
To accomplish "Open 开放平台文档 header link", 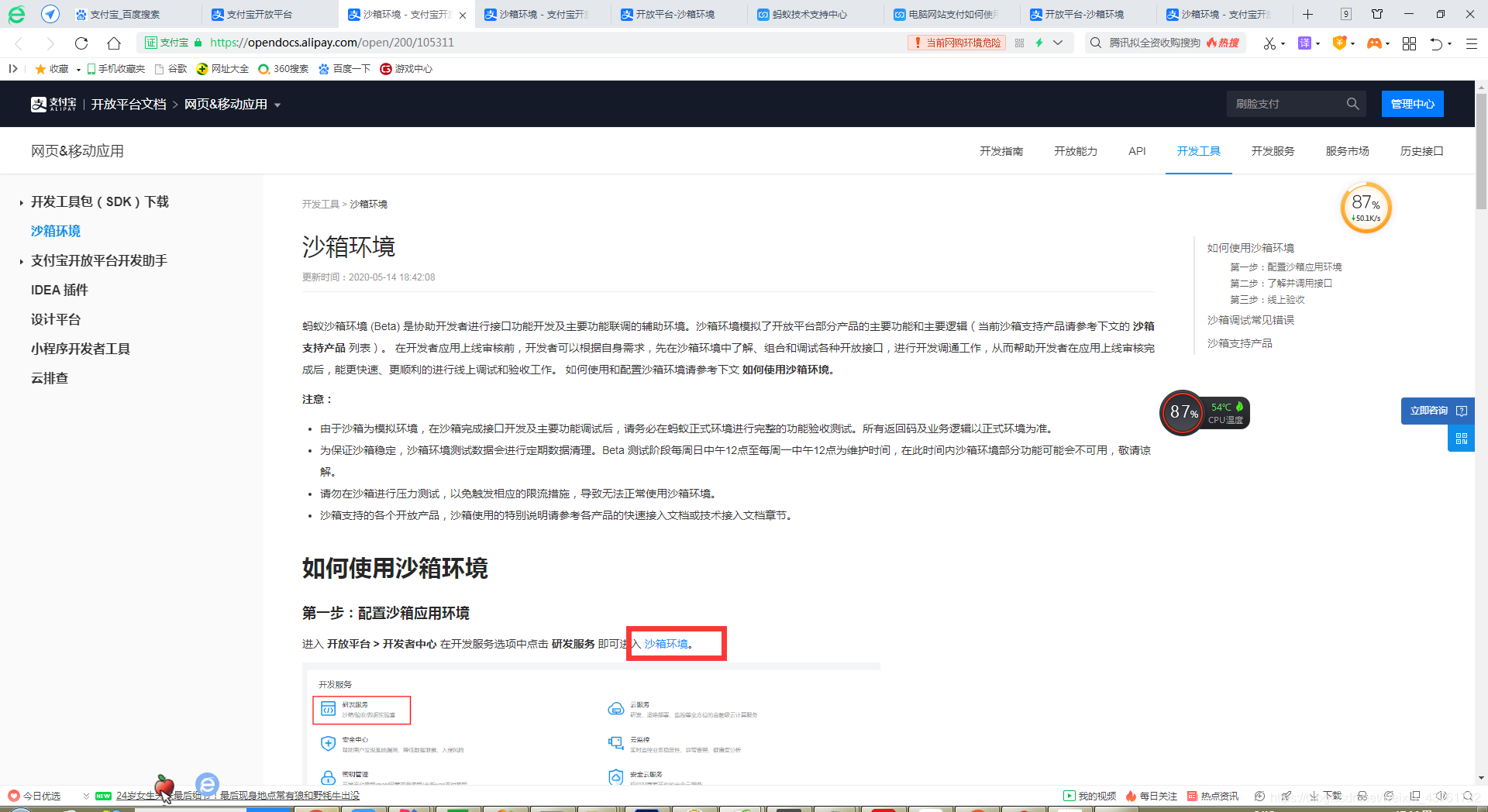I will pos(129,104).
